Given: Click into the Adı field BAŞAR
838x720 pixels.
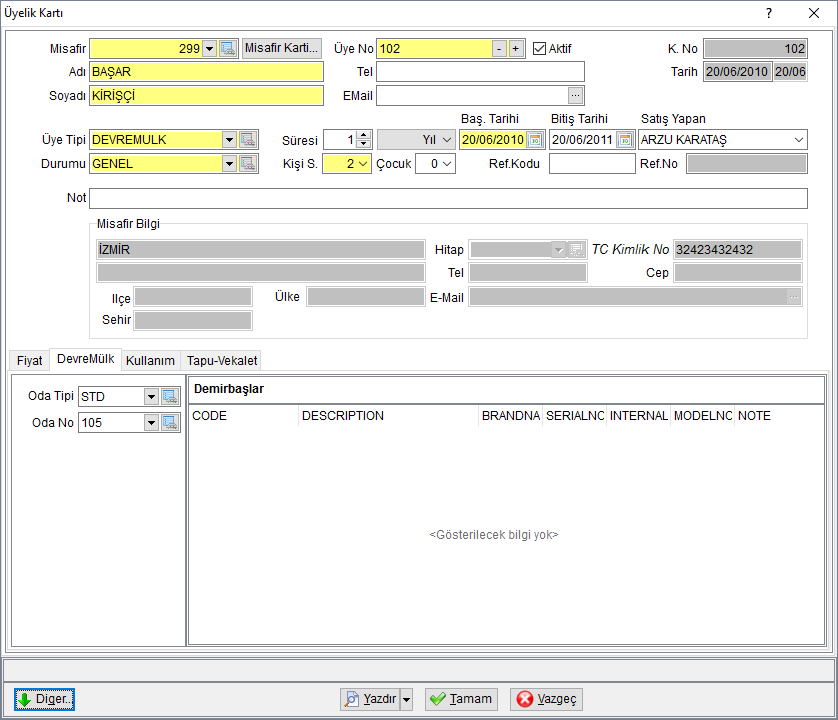Looking at the screenshot, I should 206,72.
